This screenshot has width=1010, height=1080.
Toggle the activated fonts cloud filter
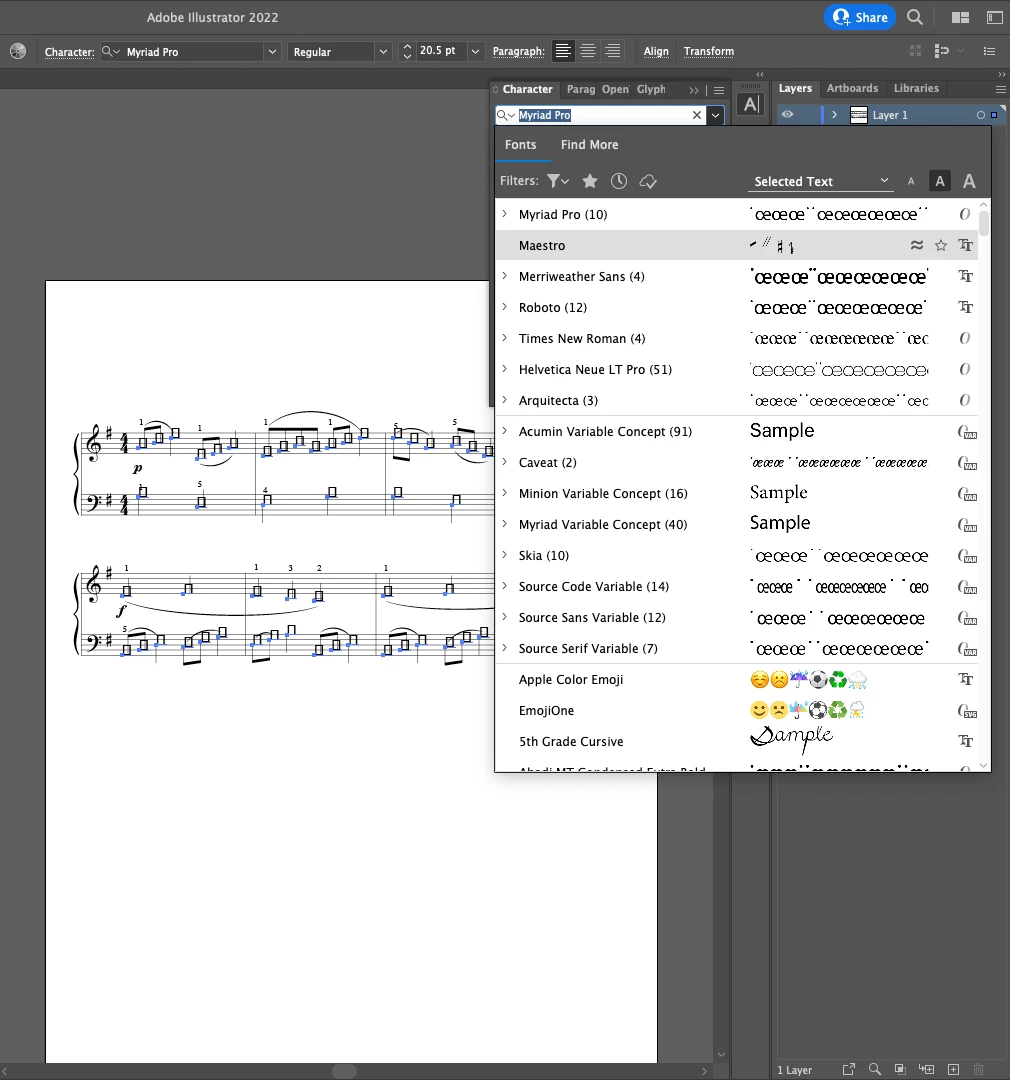pos(648,181)
